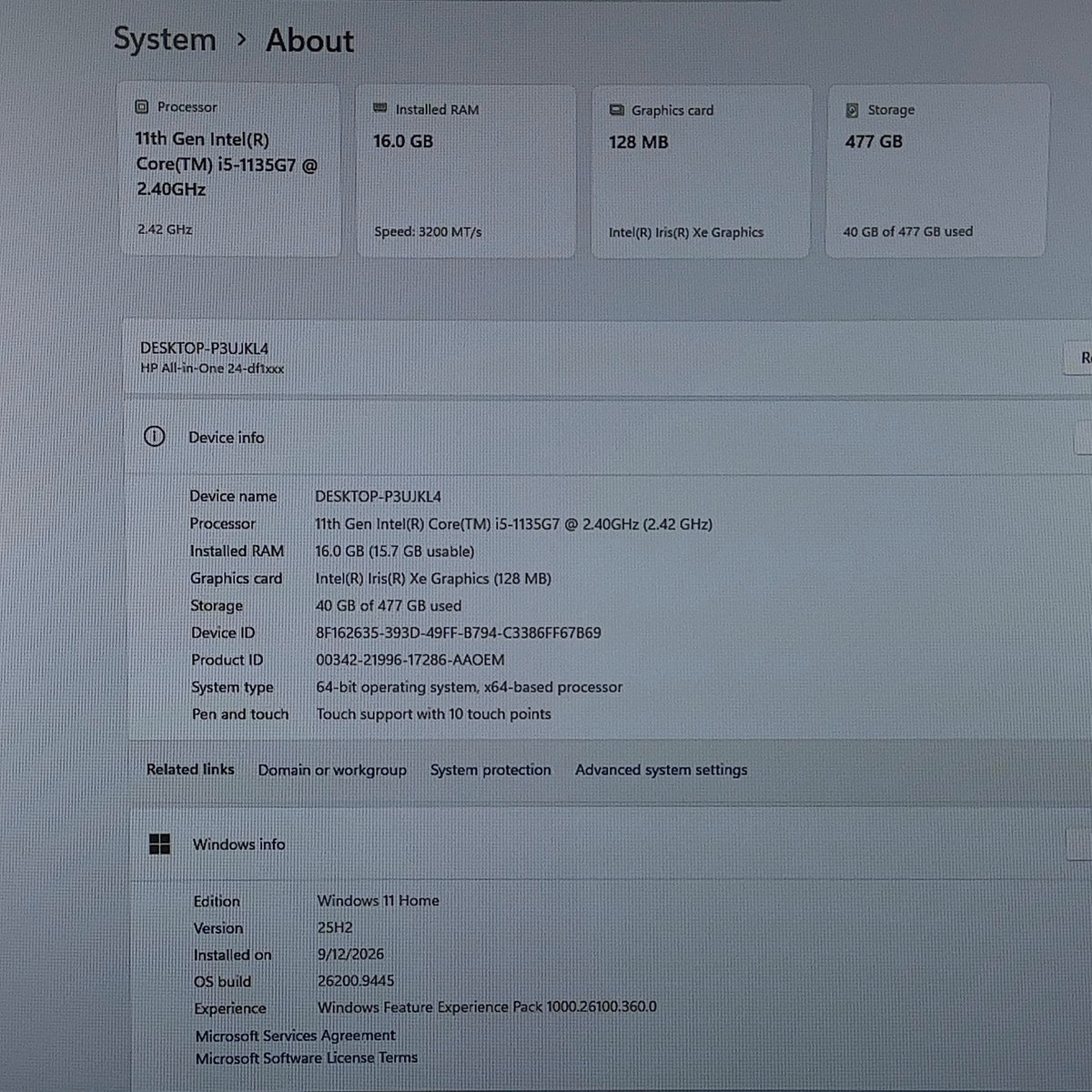Click the 2.42 GHz text in Processor card

pos(165,229)
